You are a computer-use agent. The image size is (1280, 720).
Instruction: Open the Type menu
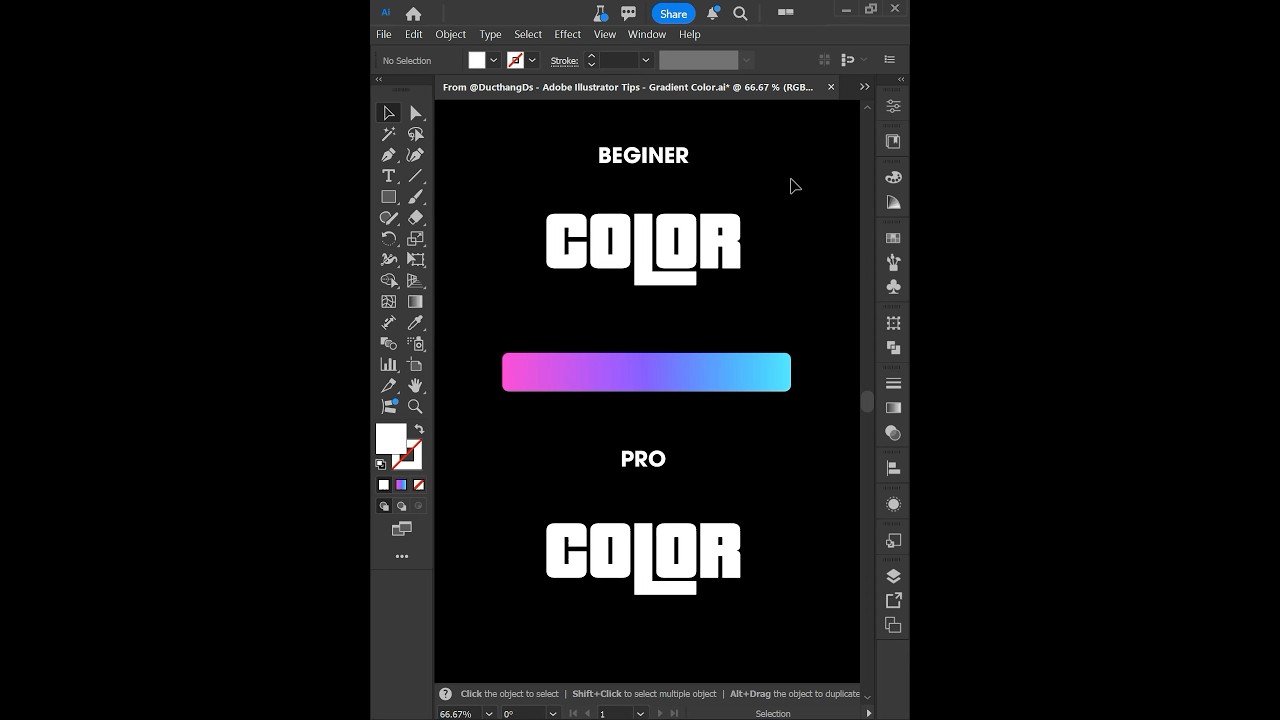(x=490, y=34)
